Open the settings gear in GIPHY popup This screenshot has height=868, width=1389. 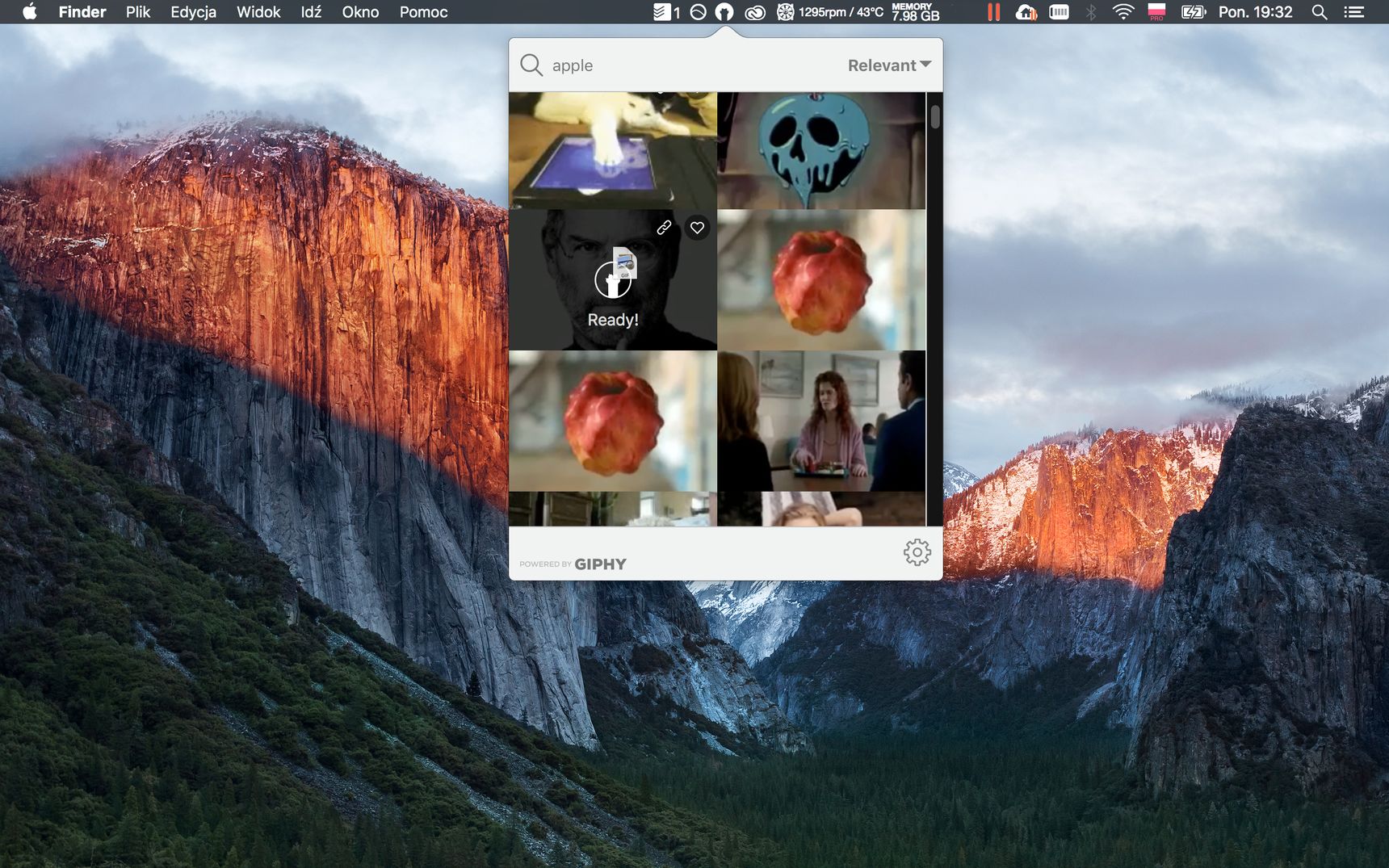pyautogui.click(x=917, y=552)
